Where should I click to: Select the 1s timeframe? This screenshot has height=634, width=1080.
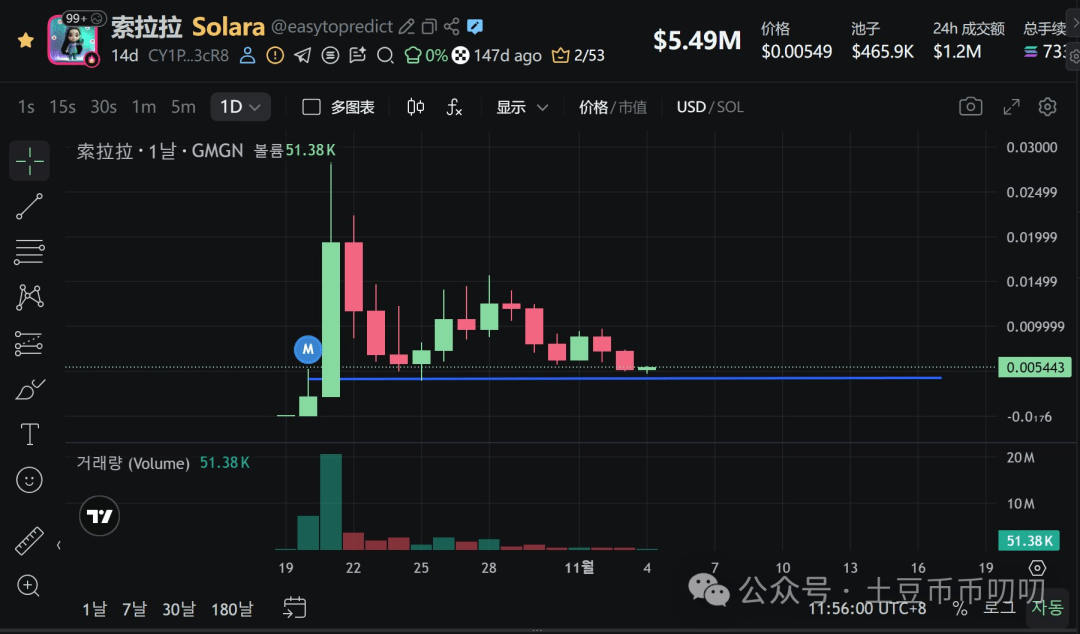[26, 107]
